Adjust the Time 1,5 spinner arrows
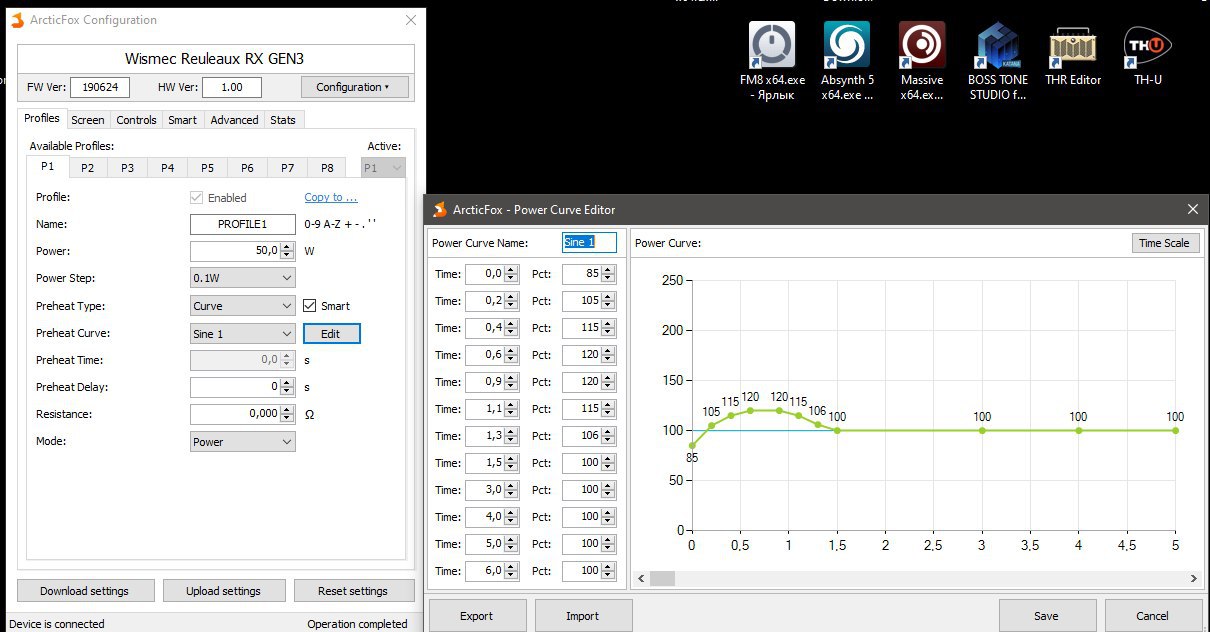 pos(511,463)
